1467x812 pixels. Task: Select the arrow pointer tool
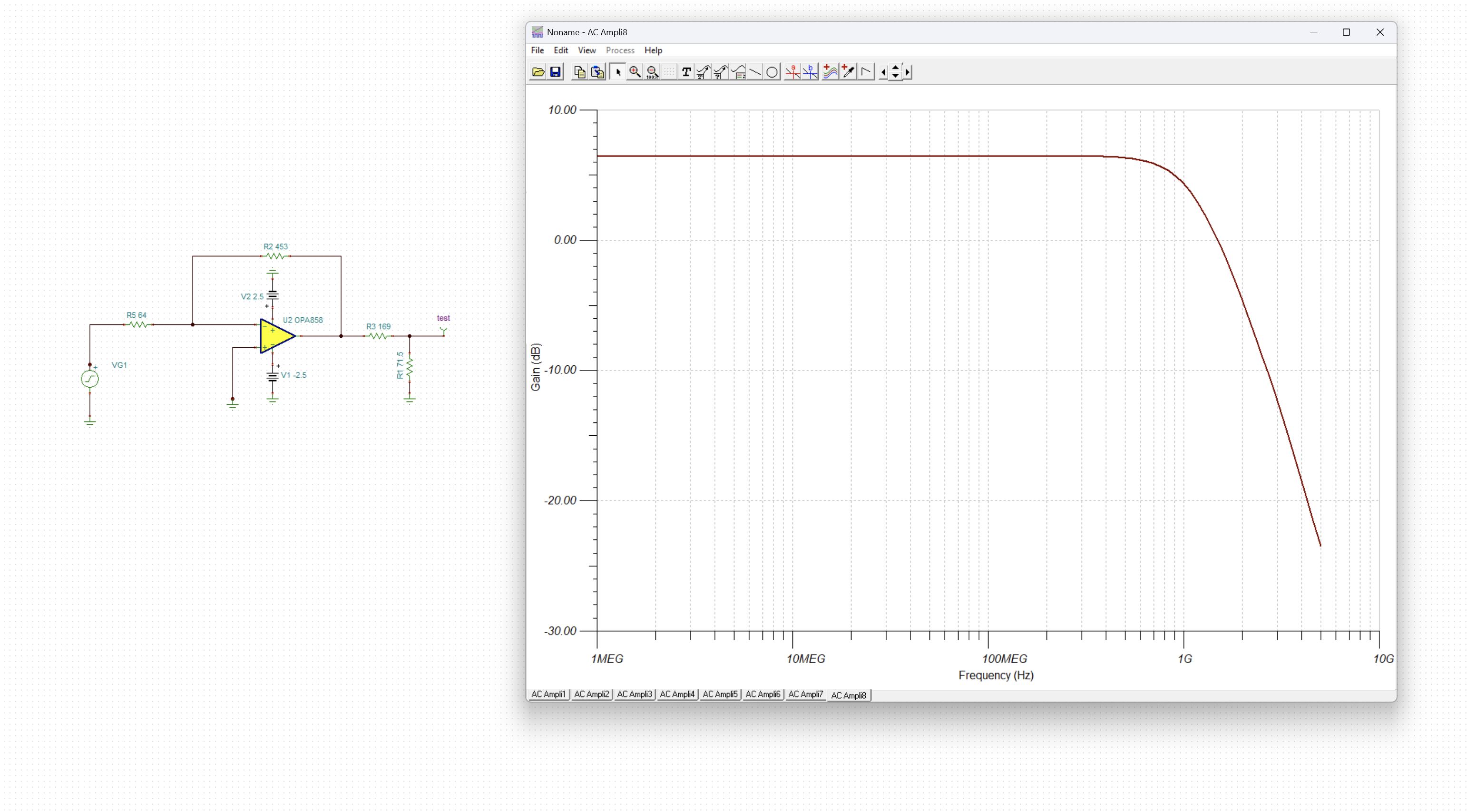point(618,72)
